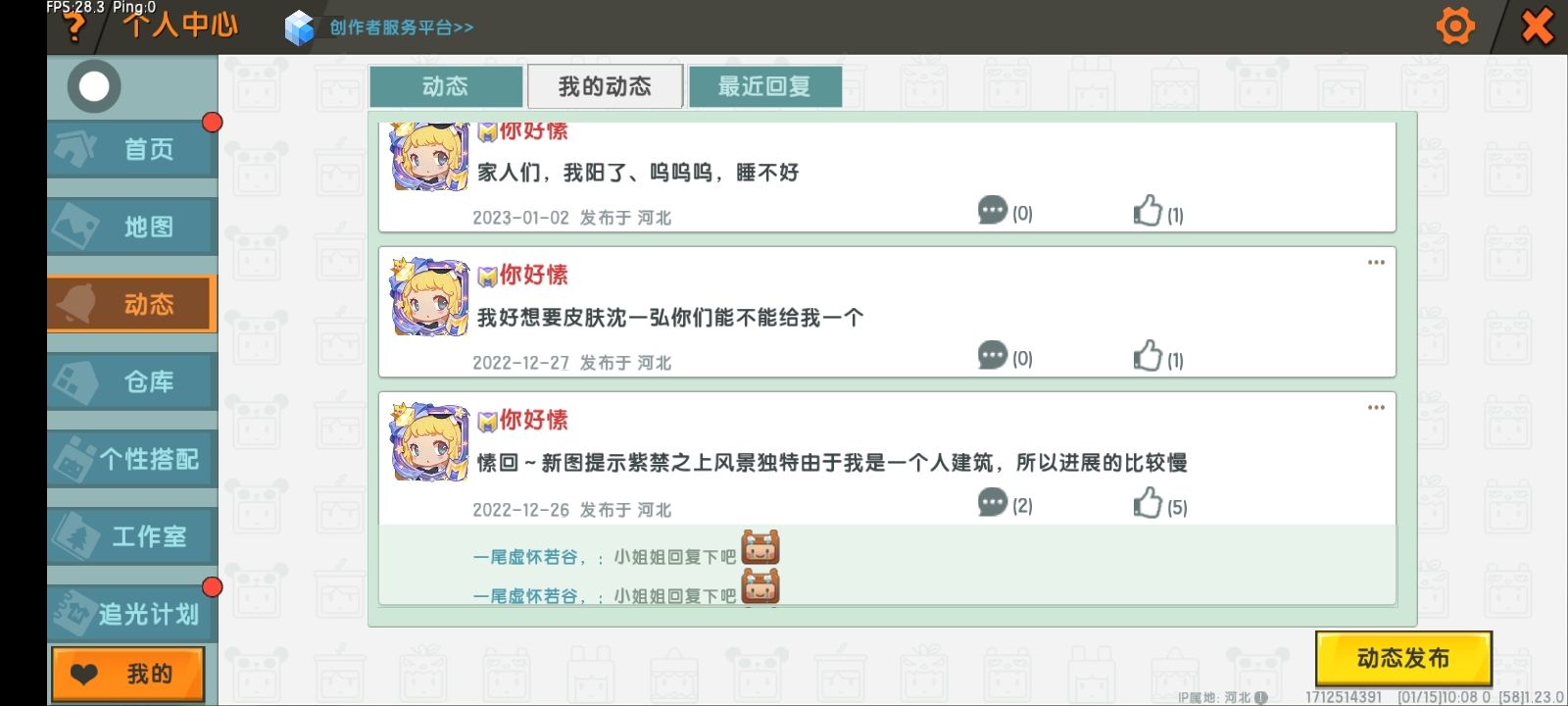Expand the three-dot menu on the 2022-12-27 post
This screenshot has width=1568, height=706.
(1376, 263)
